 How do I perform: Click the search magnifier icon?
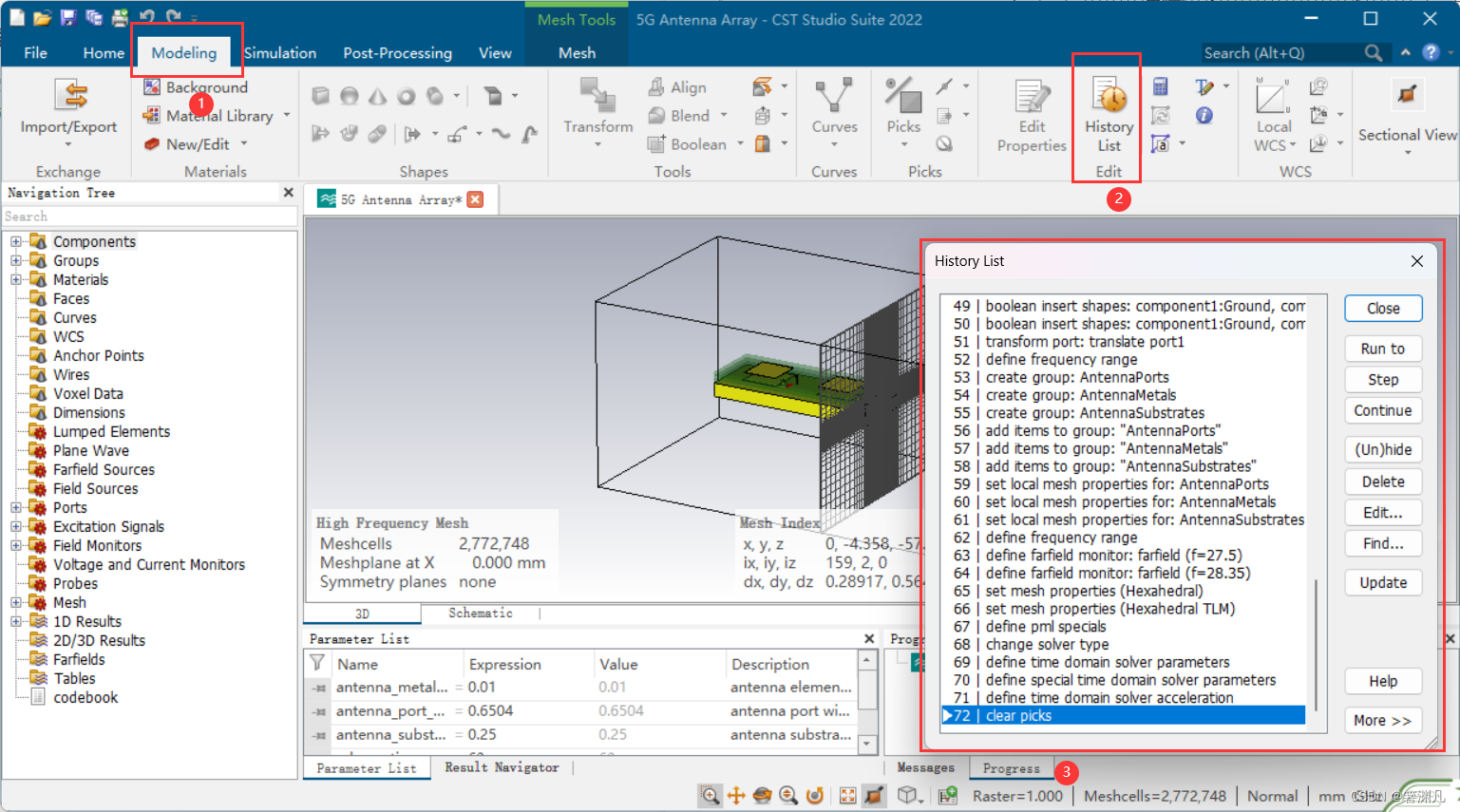tap(1373, 53)
